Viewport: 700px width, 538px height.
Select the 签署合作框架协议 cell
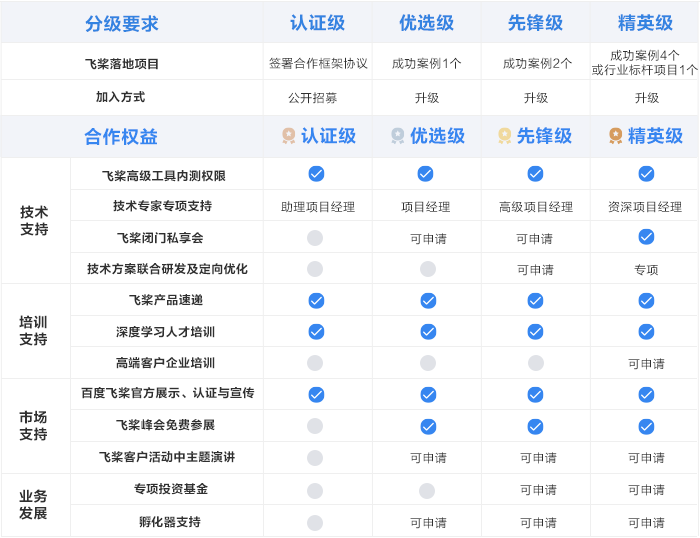click(x=318, y=63)
